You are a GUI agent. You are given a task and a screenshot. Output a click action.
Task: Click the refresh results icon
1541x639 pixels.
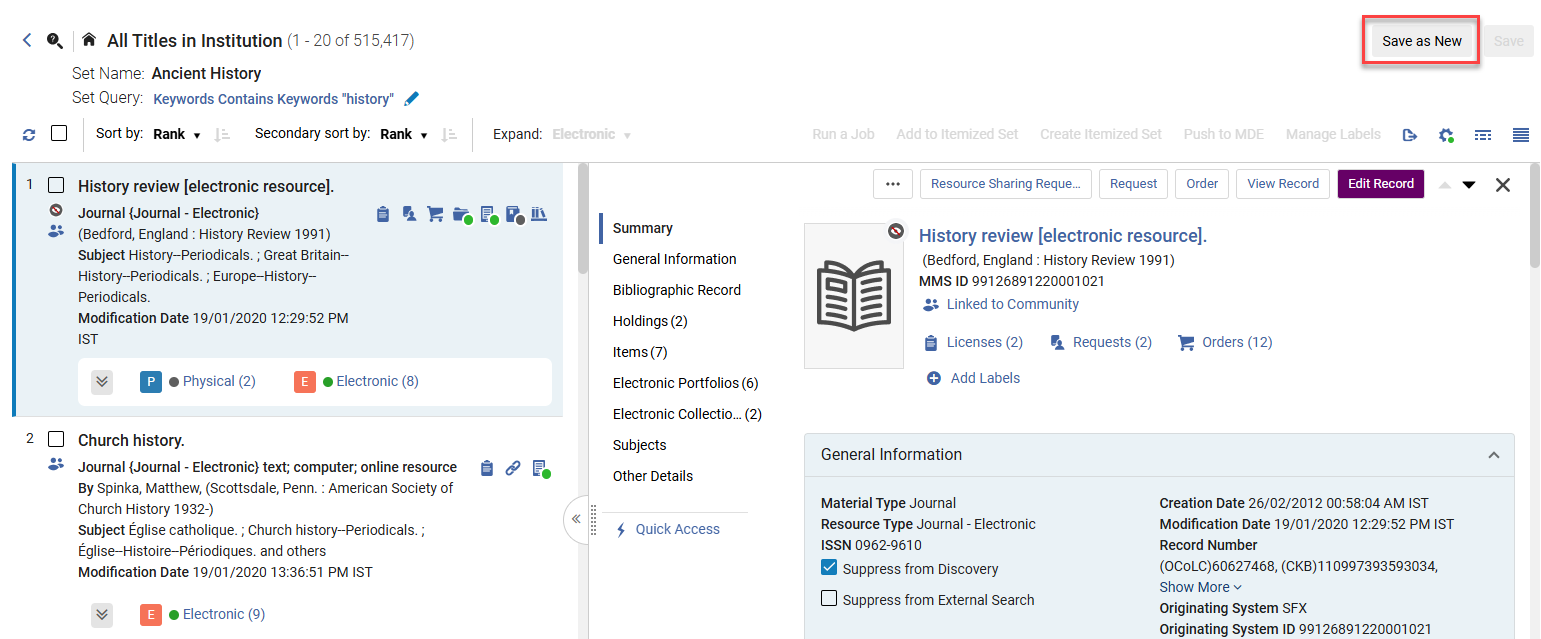29,134
